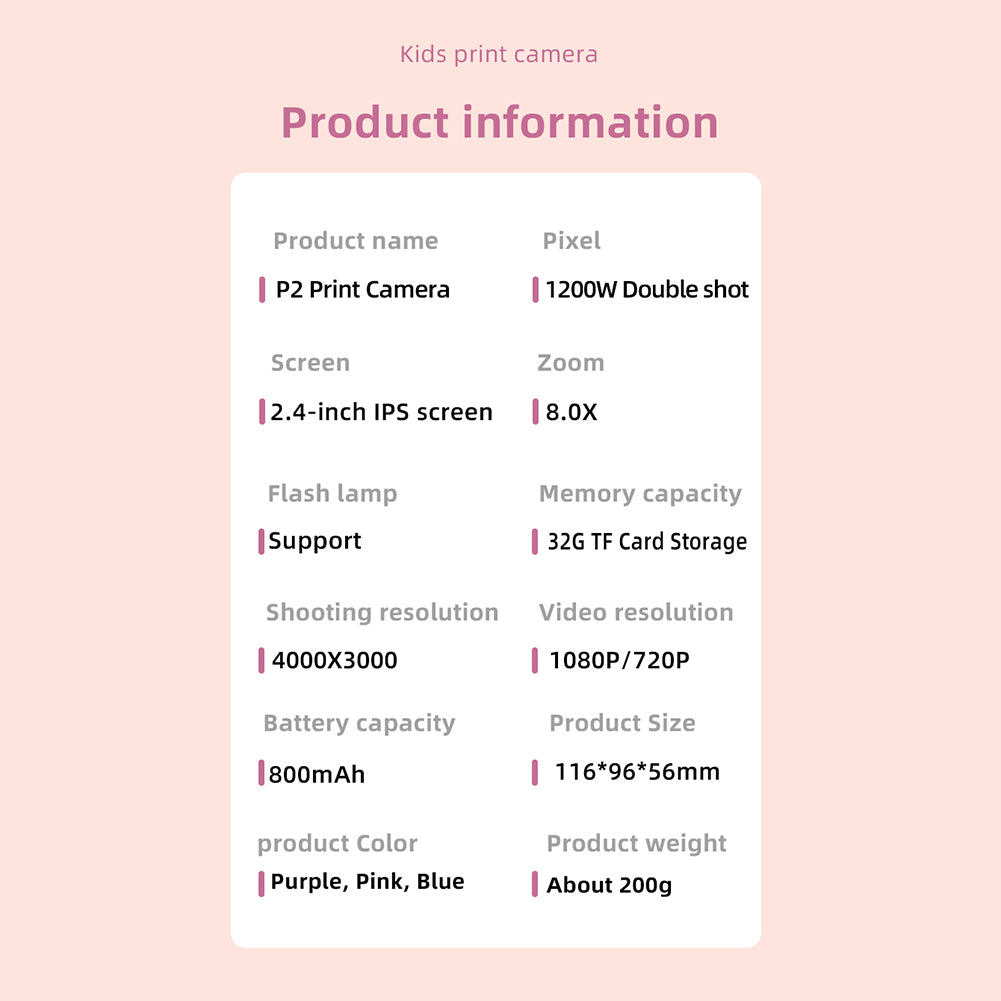Click the "Kids print camera" subtitle
The image size is (1001, 1001).
coord(499,54)
